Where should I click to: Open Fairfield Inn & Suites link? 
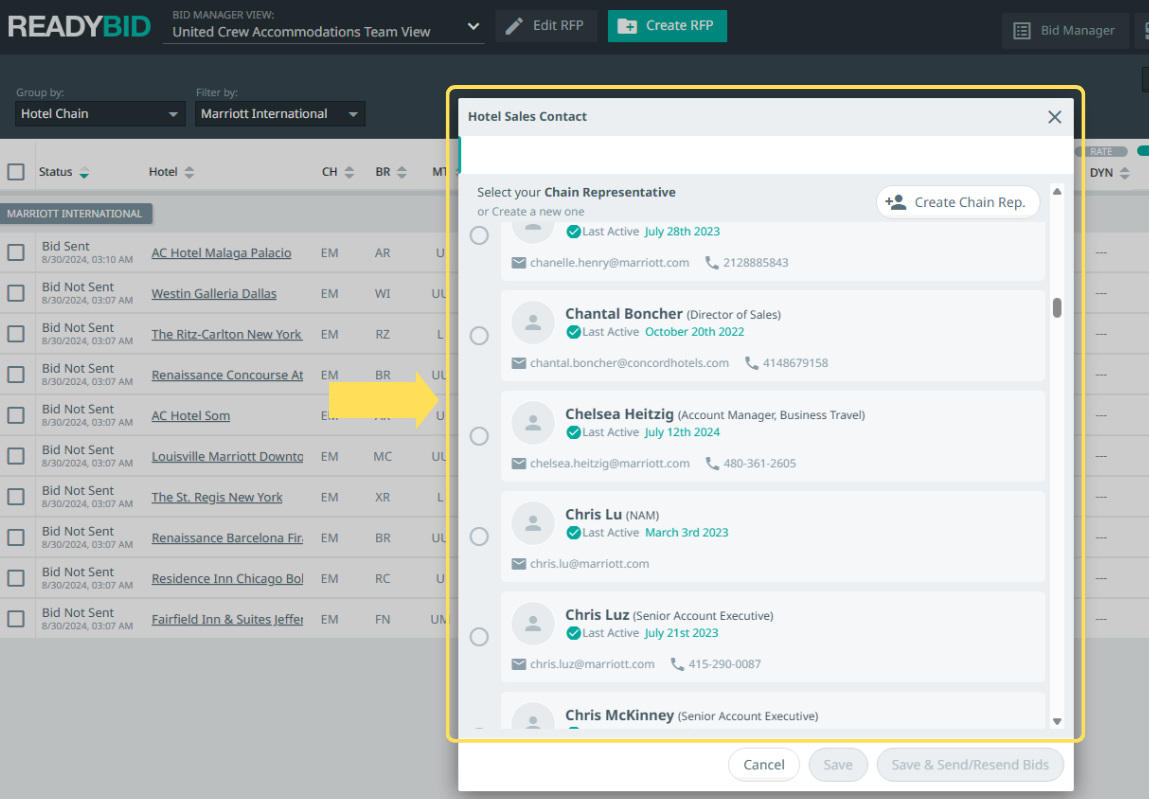[x=227, y=619]
